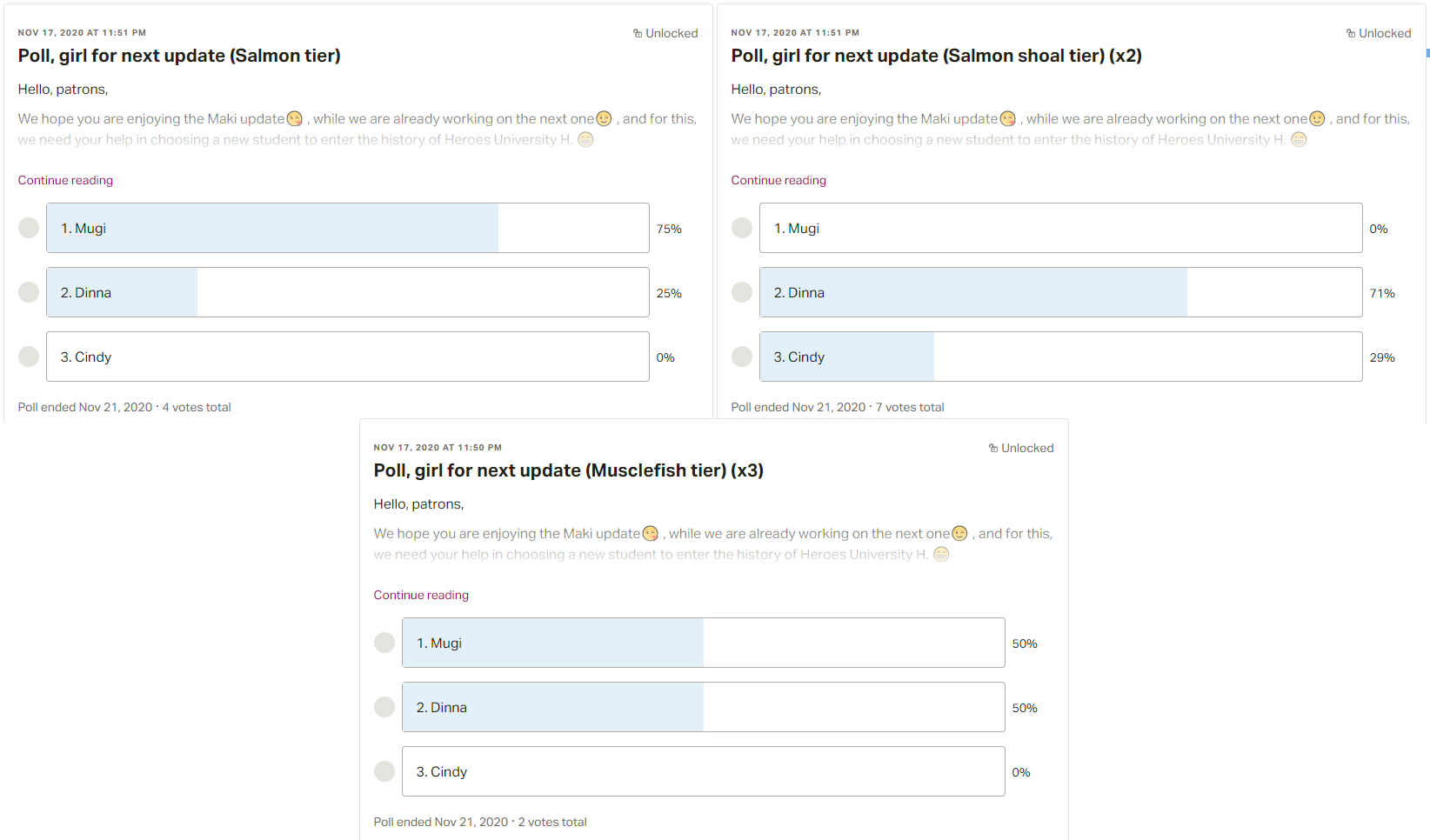
Task: Select Dinna radio button in Salmon tier poll
Action: coord(29,292)
